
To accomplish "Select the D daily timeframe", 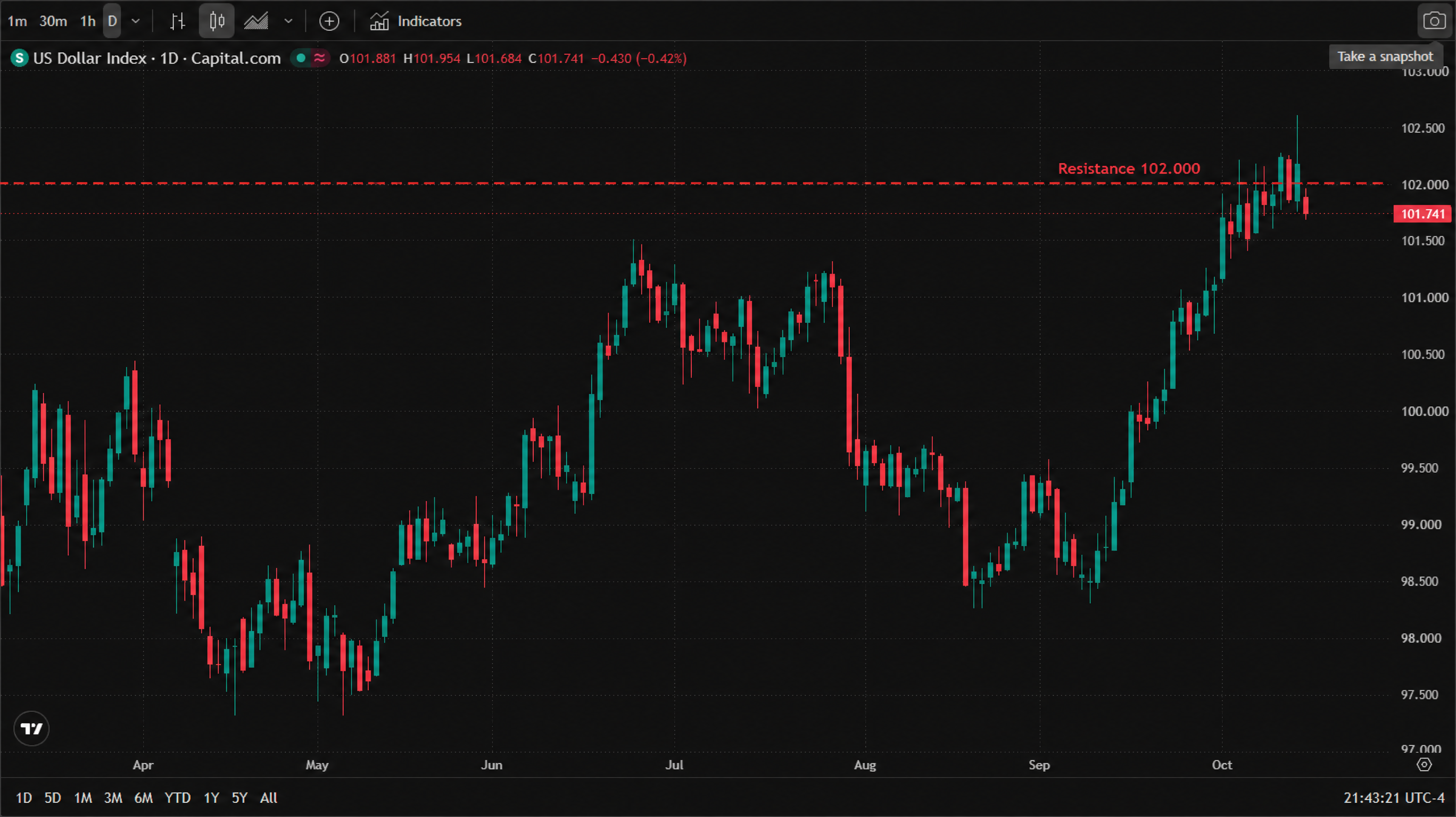I will (x=112, y=21).
